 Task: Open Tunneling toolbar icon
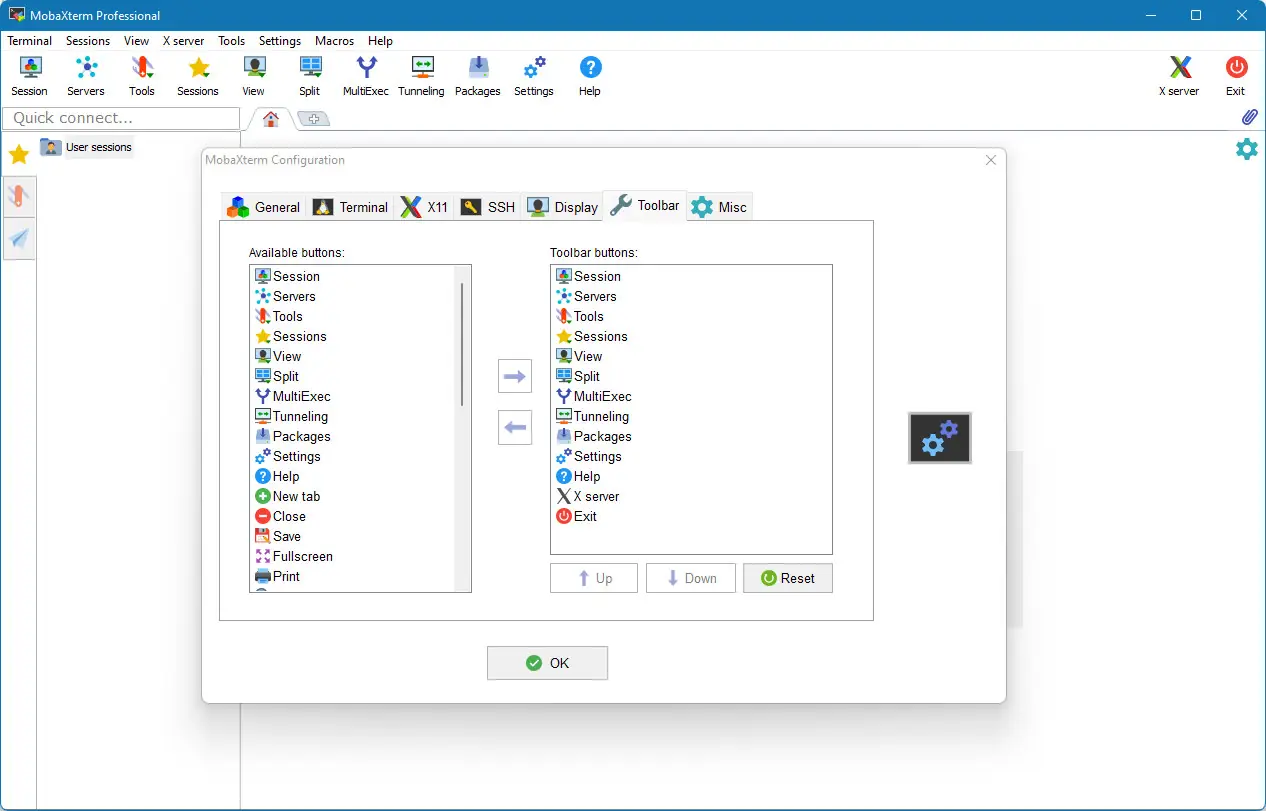pyautogui.click(x=421, y=76)
